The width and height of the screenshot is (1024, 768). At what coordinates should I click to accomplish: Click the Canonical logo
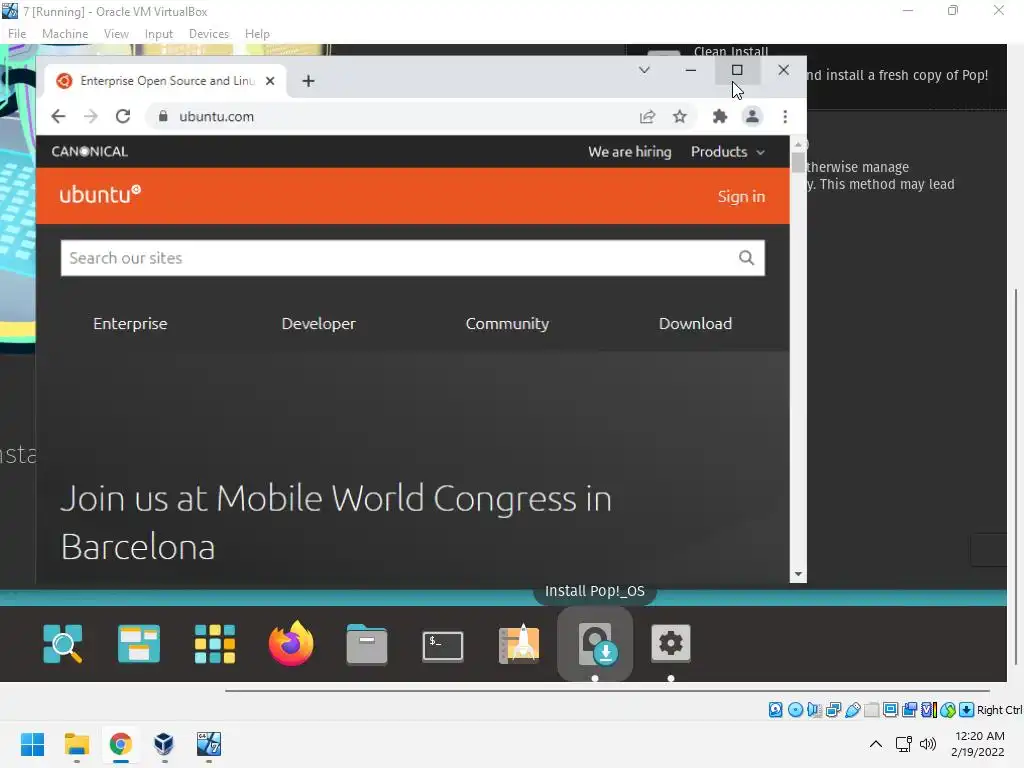(x=89, y=152)
